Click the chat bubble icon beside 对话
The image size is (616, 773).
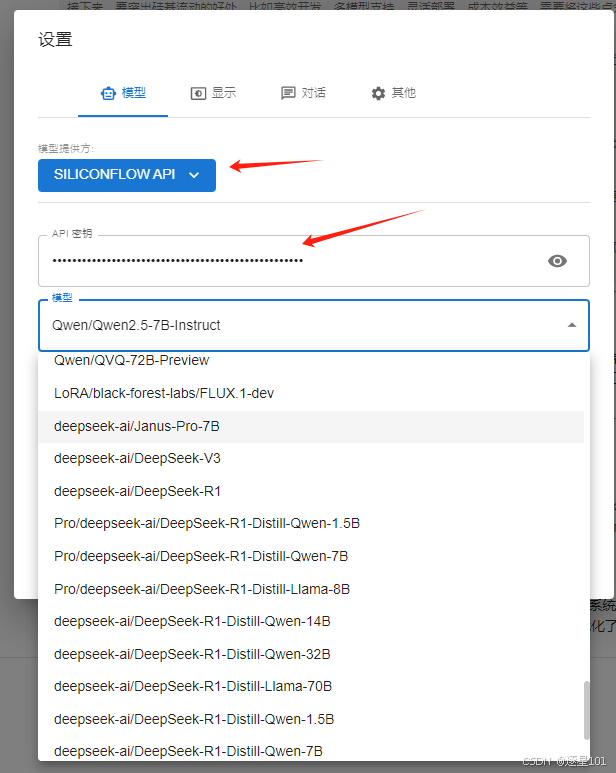(x=288, y=93)
